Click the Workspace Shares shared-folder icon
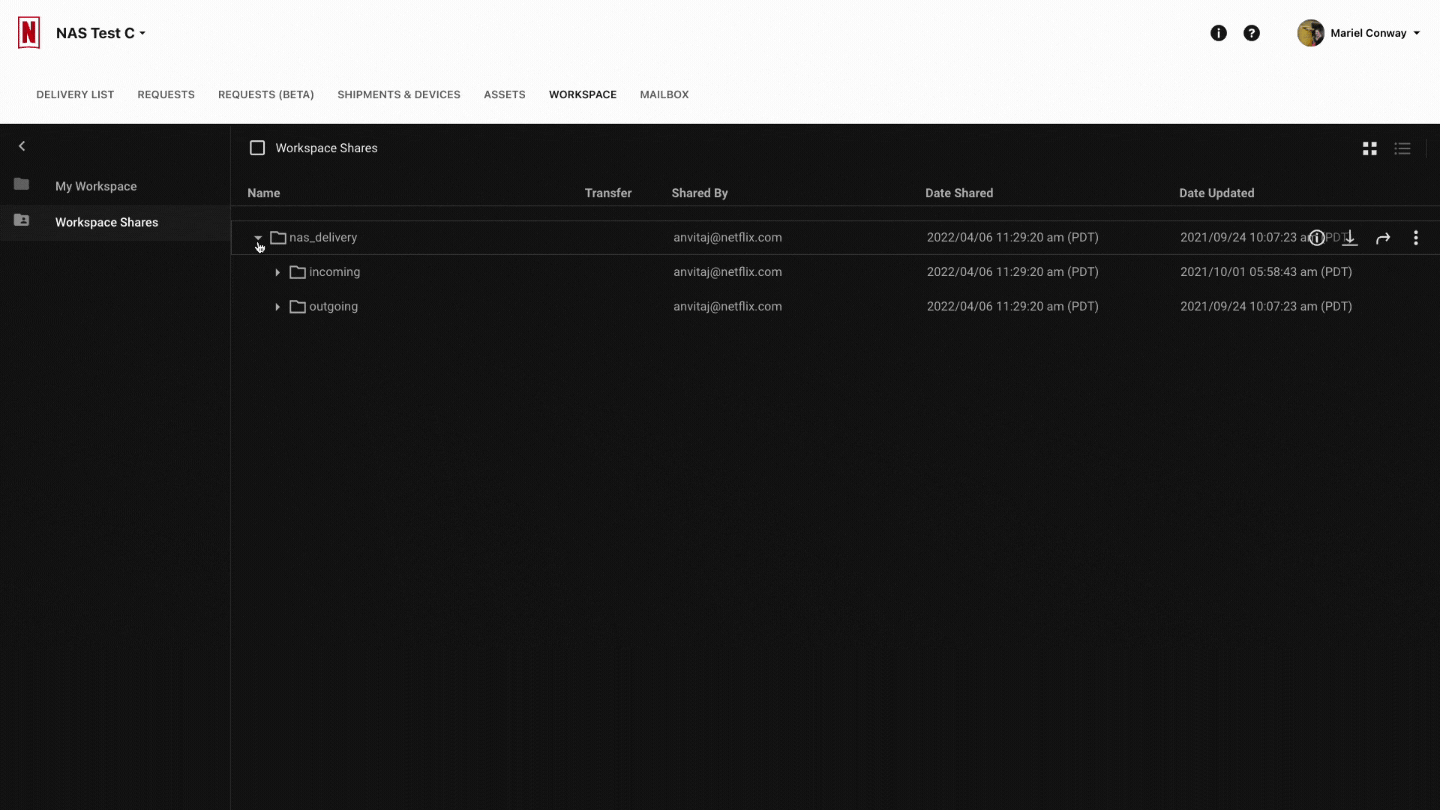This screenshot has height=810, width=1440. pos(21,221)
